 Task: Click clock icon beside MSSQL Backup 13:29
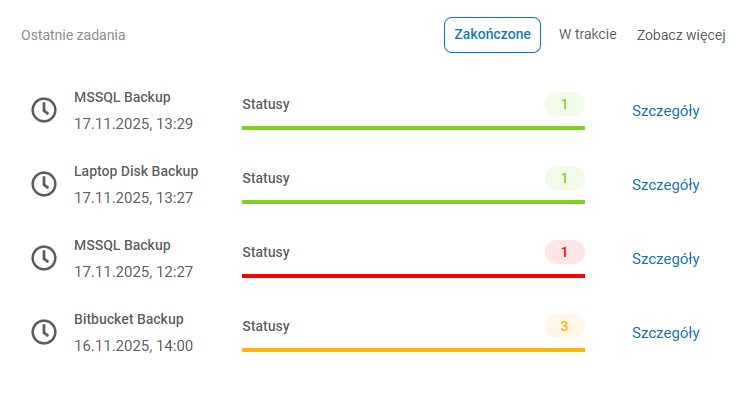[x=44, y=110]
